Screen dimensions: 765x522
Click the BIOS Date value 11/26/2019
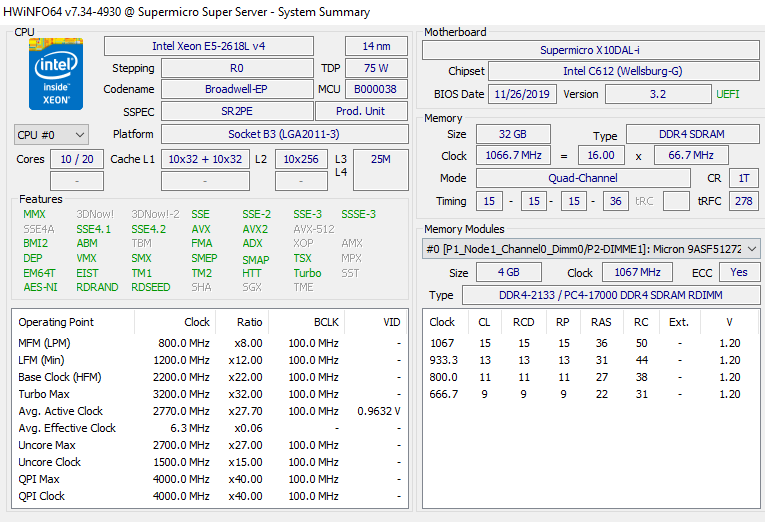click(x=523, y=94)
